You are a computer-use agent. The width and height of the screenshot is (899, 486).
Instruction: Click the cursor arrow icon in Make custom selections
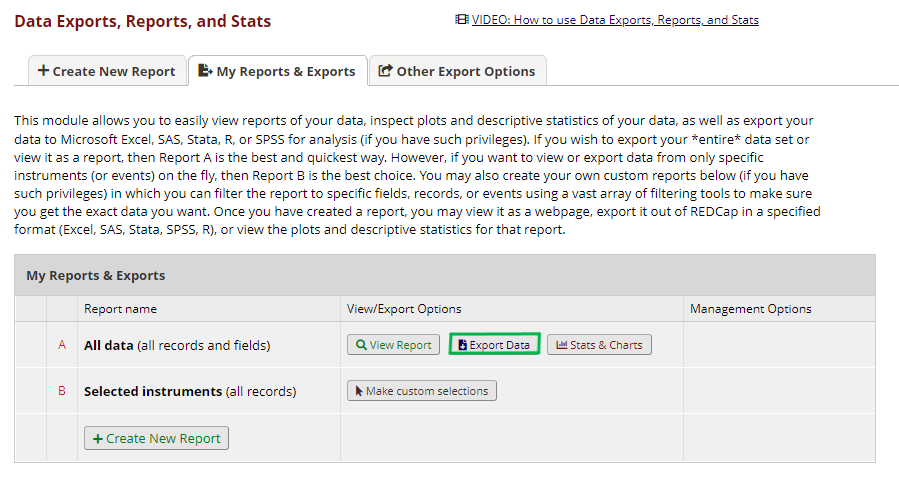pyautogui.click(x=358, y=391)
